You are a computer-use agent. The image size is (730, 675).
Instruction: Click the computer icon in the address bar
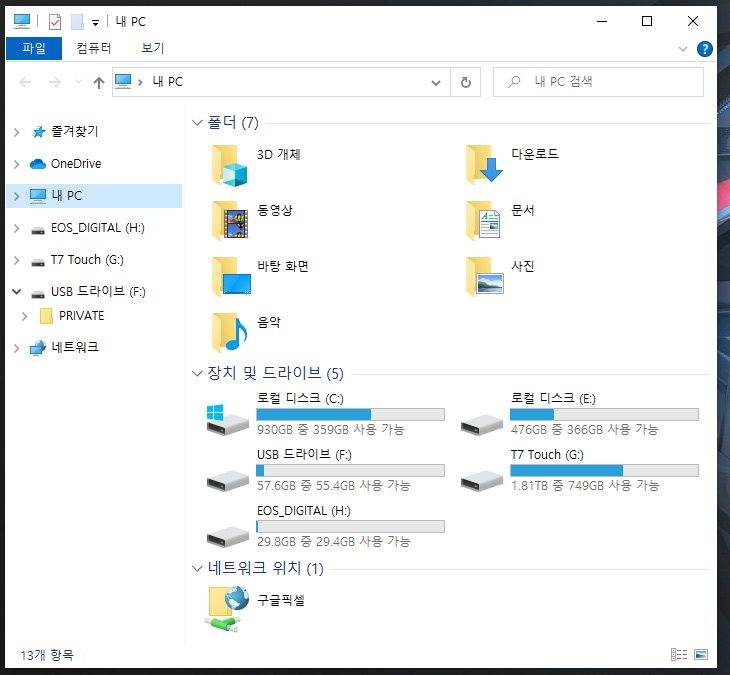pos(123,81)
